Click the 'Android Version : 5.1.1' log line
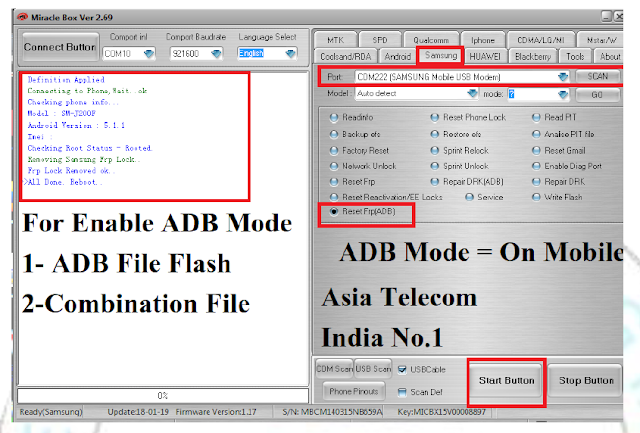This screenshot has height=433, width=640. [x=76, y=125]
